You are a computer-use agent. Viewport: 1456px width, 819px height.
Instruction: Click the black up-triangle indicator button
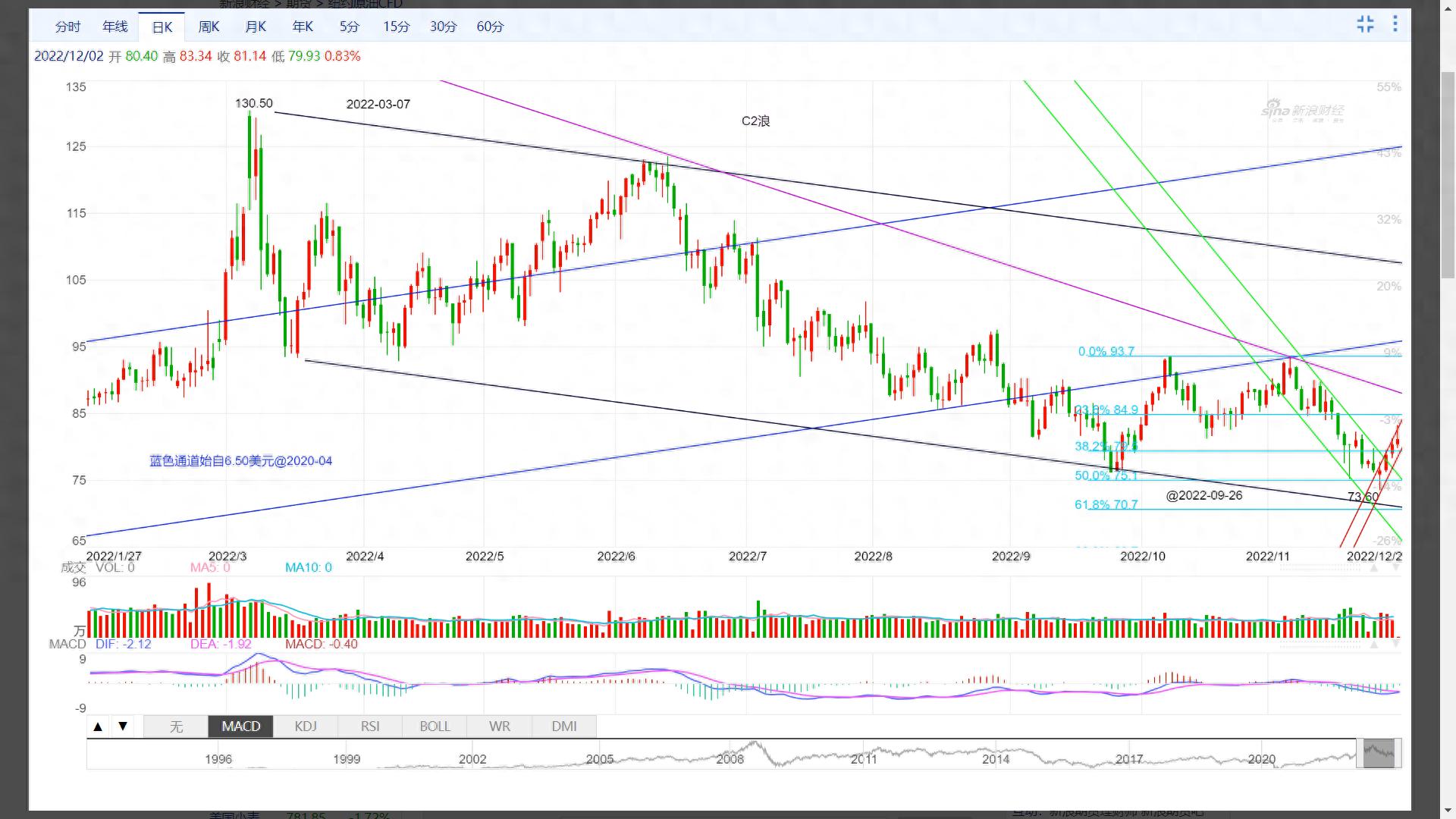98,726
